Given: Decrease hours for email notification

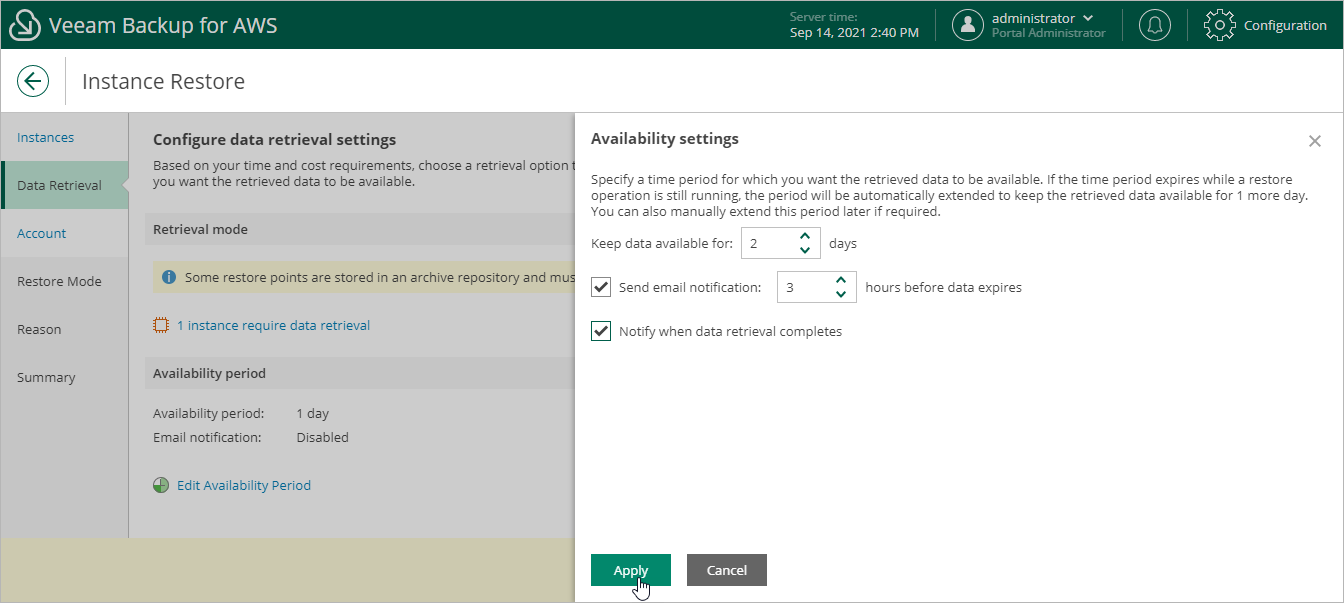Looking at the screenshot, I should (x=841, y=294).
